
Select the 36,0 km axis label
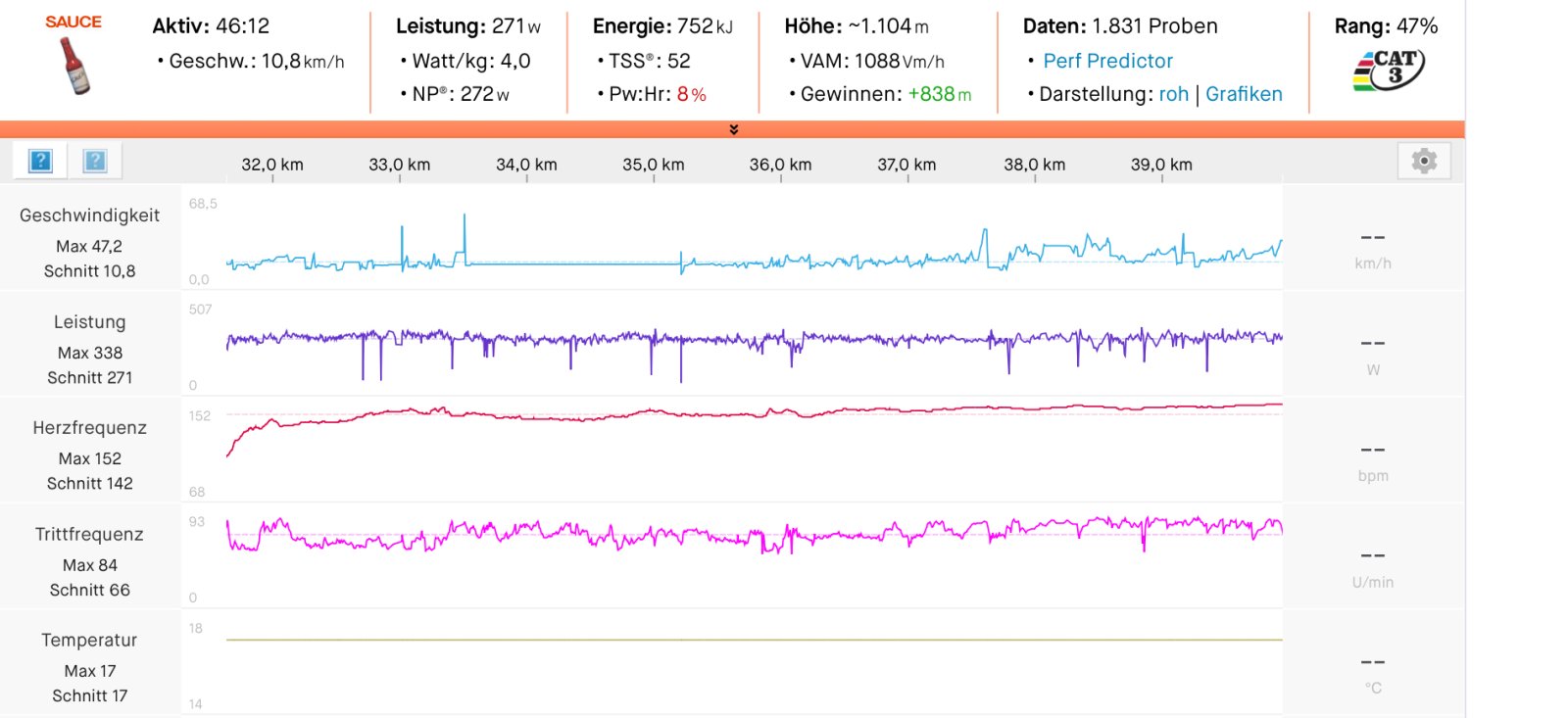click(780, 165)
